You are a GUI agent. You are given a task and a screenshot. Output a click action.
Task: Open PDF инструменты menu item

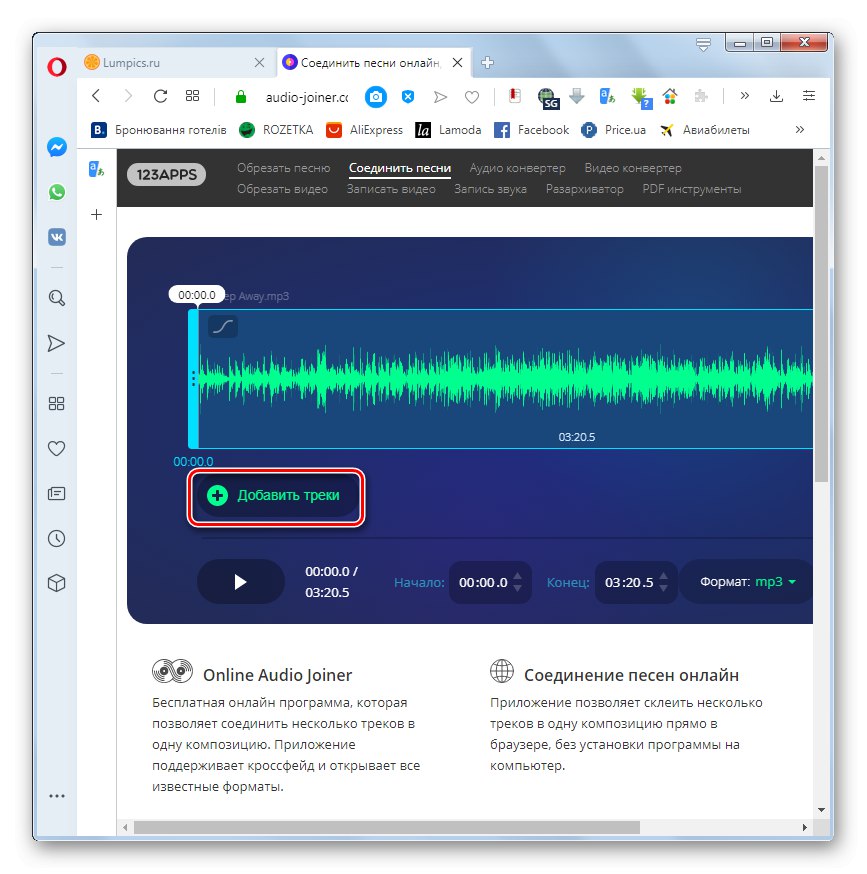(691, 189)
